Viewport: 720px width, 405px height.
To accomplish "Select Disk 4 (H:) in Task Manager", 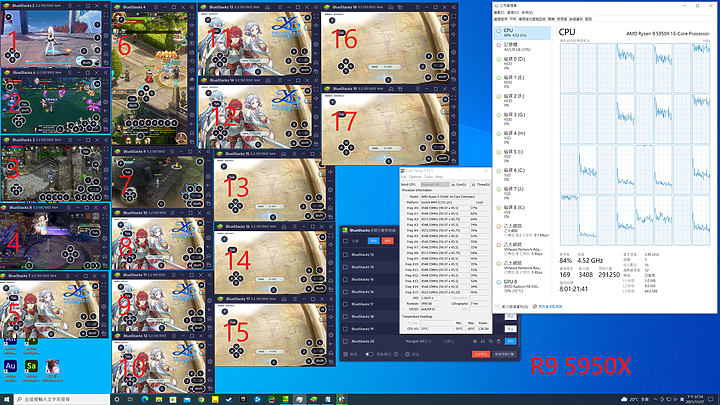I will [x=522, y=137].
